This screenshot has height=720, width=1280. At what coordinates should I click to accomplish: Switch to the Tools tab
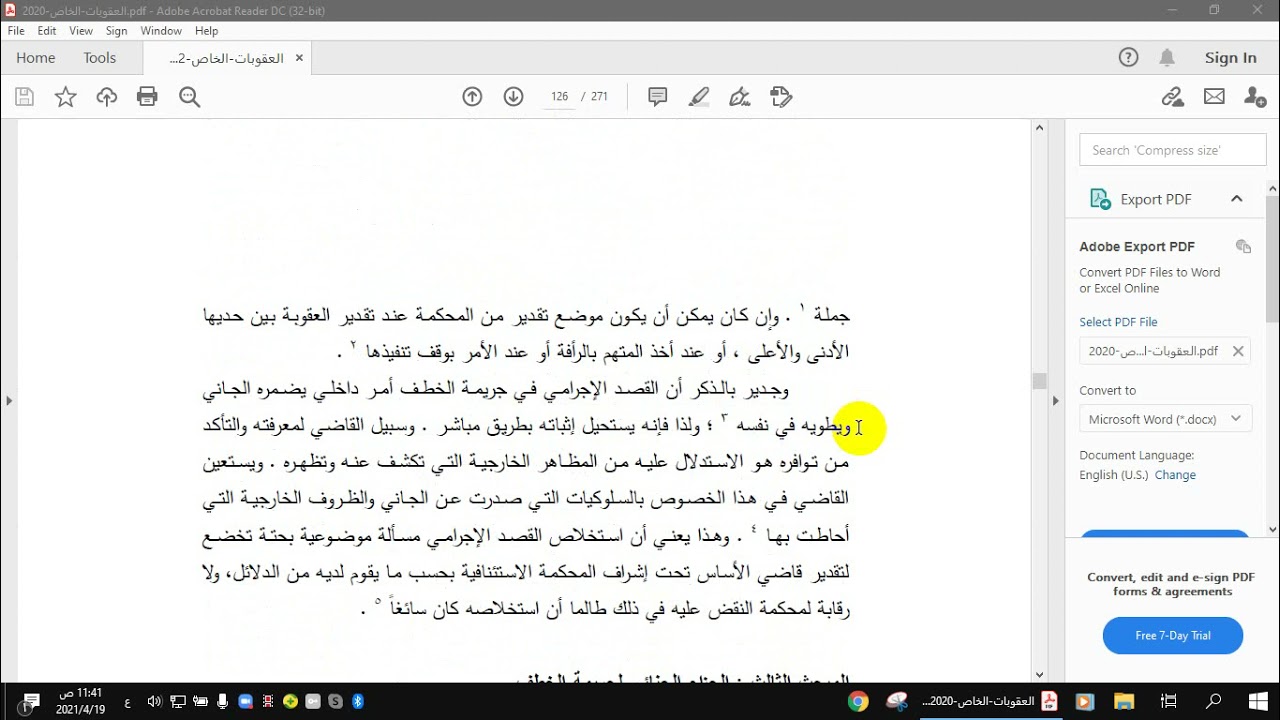tap(100, 58)
